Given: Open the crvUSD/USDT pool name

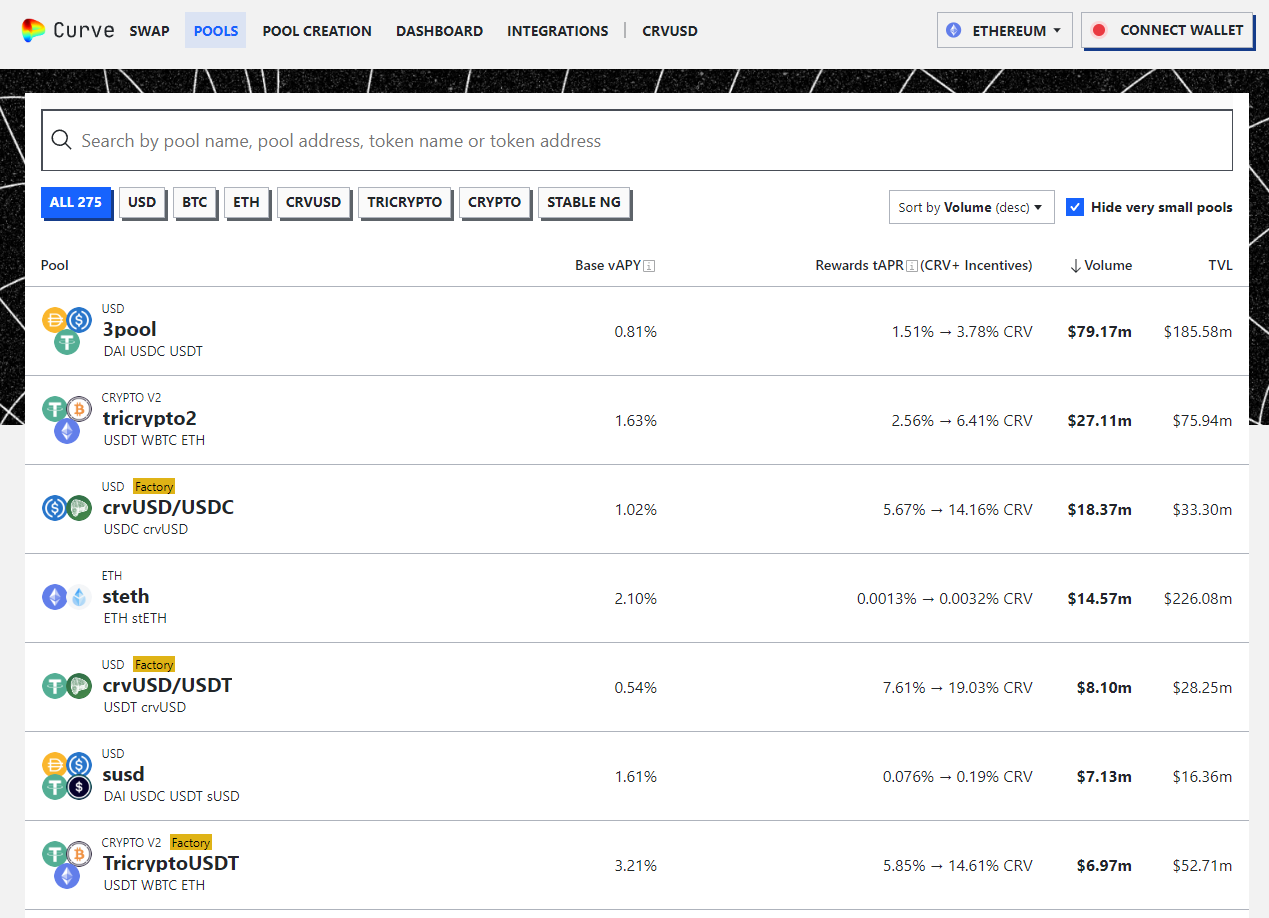Looking at the screenshot, I should (x=167, y=686).
